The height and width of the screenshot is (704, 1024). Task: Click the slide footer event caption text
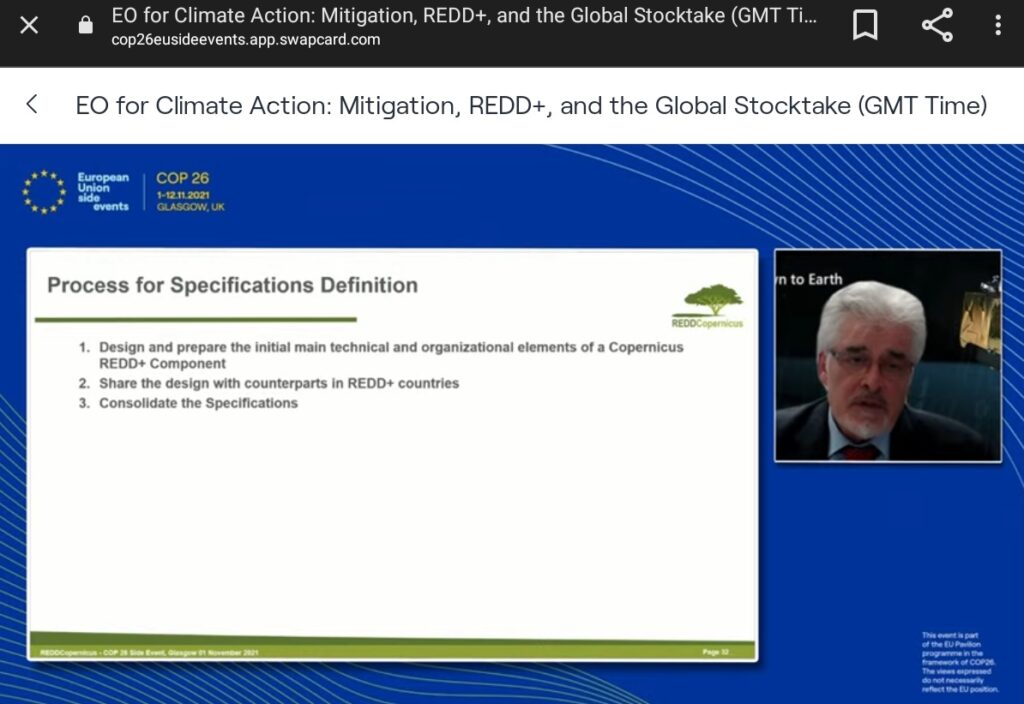coord(149,652)
